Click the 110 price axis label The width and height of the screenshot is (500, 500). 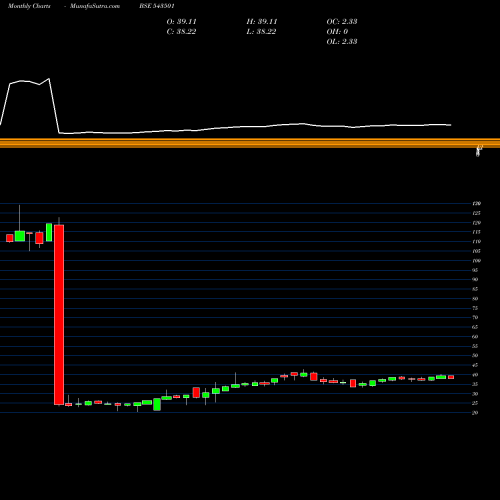click(476, 242)
